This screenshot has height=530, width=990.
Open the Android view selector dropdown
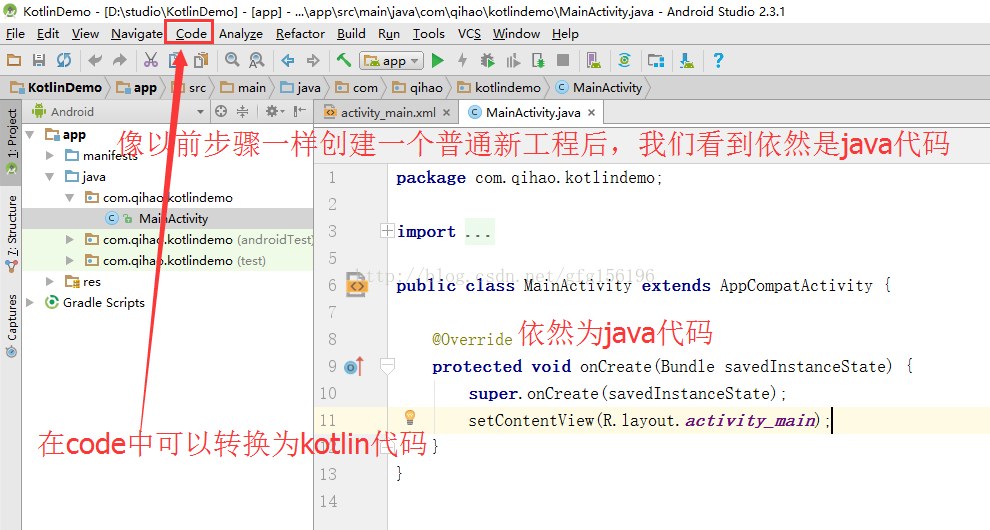(200, 112)
